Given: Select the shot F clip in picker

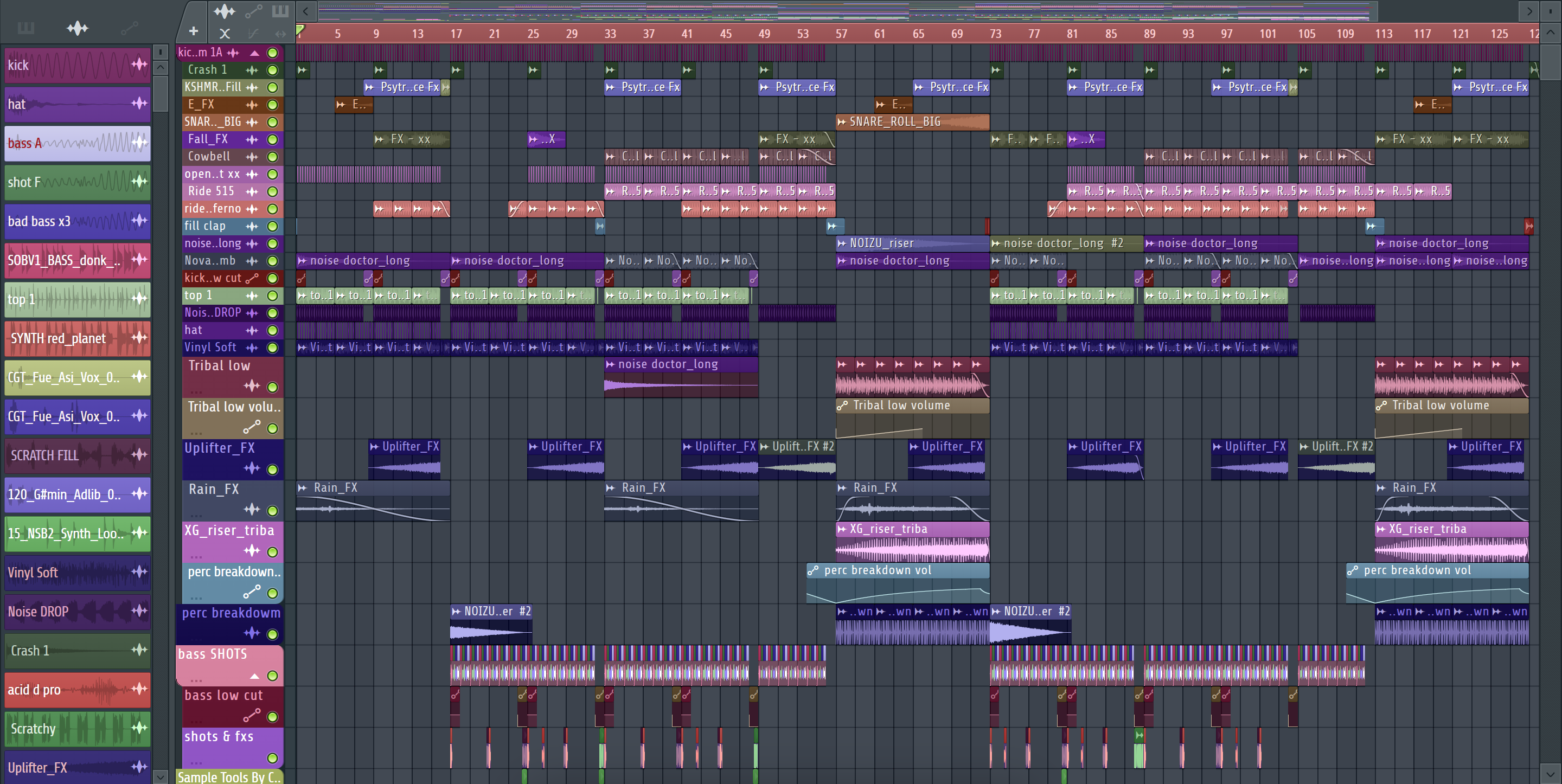Looking at the screenshot, I should click(78, 182).
